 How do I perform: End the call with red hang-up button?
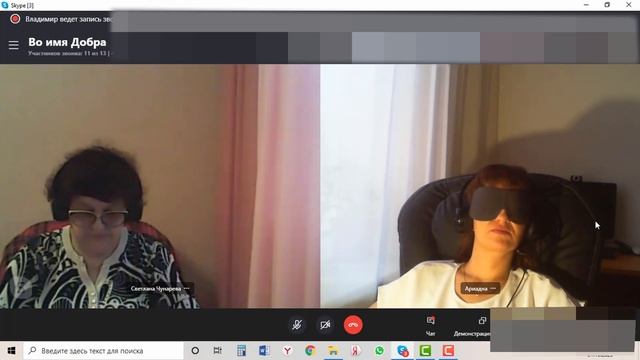pyautogui.click(x=353, y=325)
